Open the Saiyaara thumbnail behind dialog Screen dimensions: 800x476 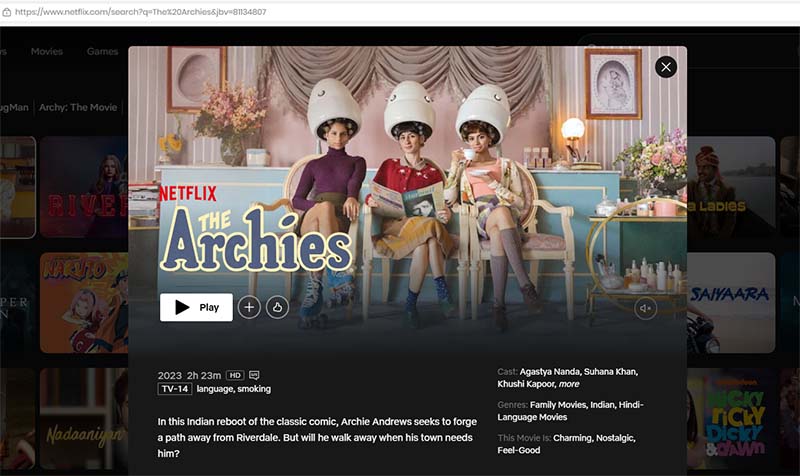pos(731,303)
